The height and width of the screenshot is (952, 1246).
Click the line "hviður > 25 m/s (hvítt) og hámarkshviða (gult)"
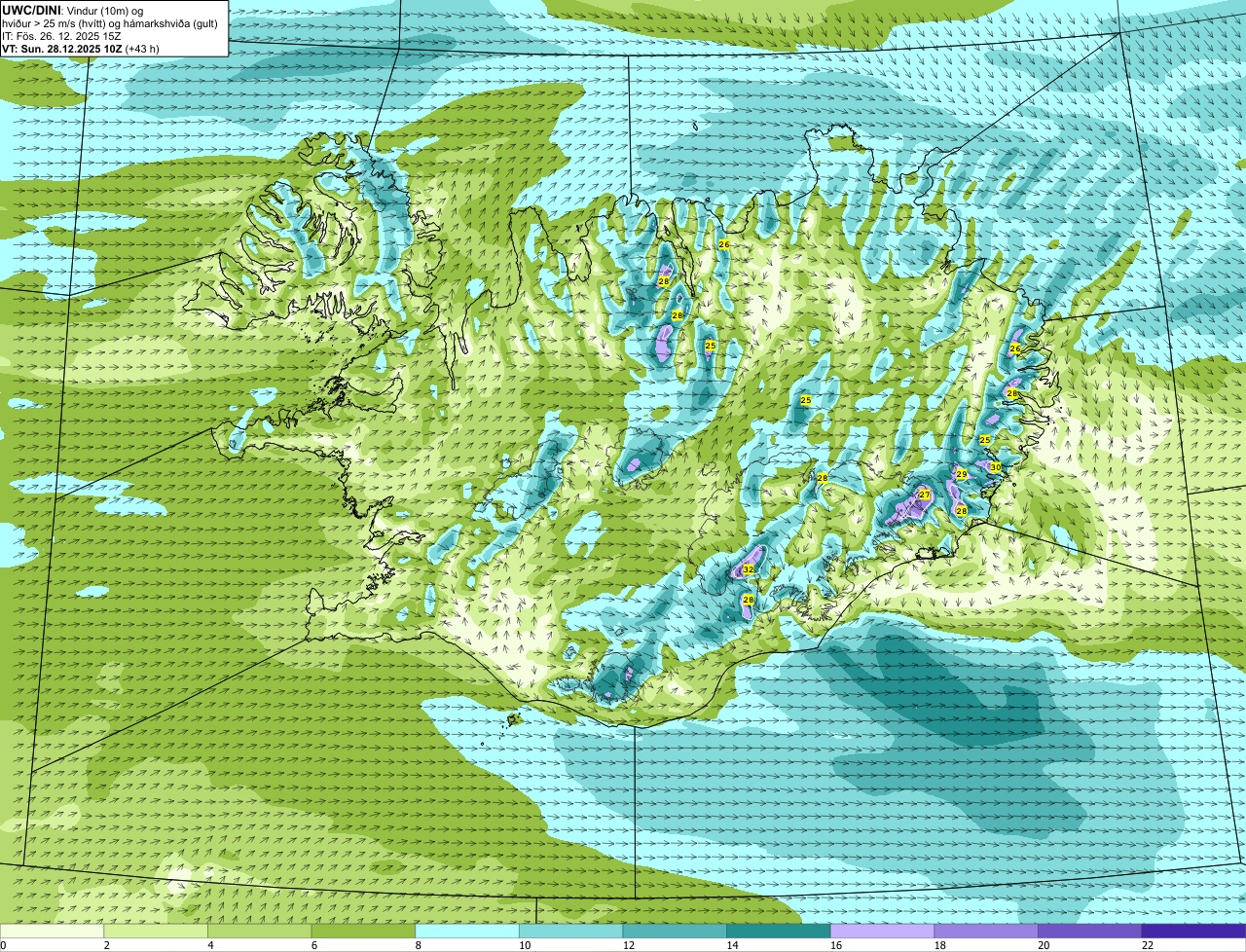[110, 23]
